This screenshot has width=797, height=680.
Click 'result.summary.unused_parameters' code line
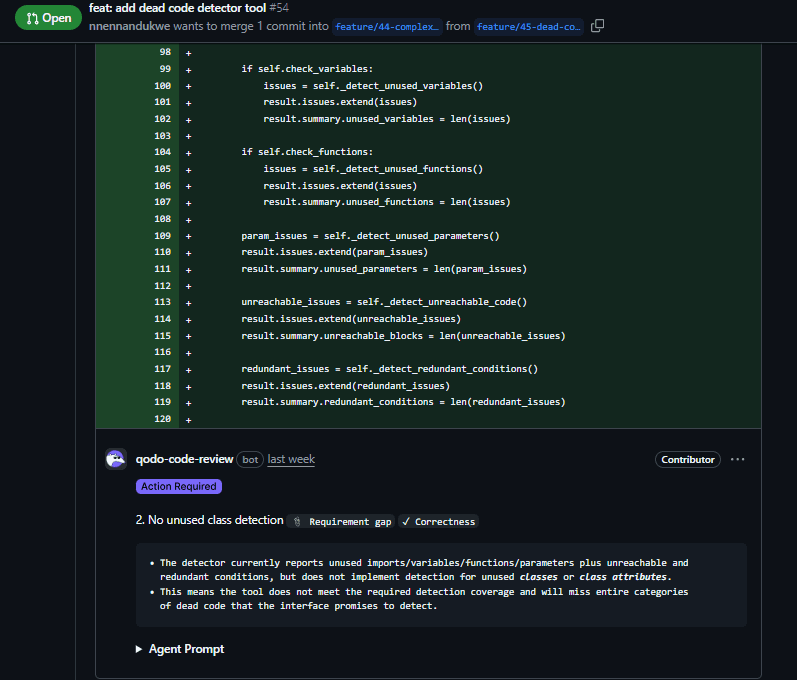(384, 269)
